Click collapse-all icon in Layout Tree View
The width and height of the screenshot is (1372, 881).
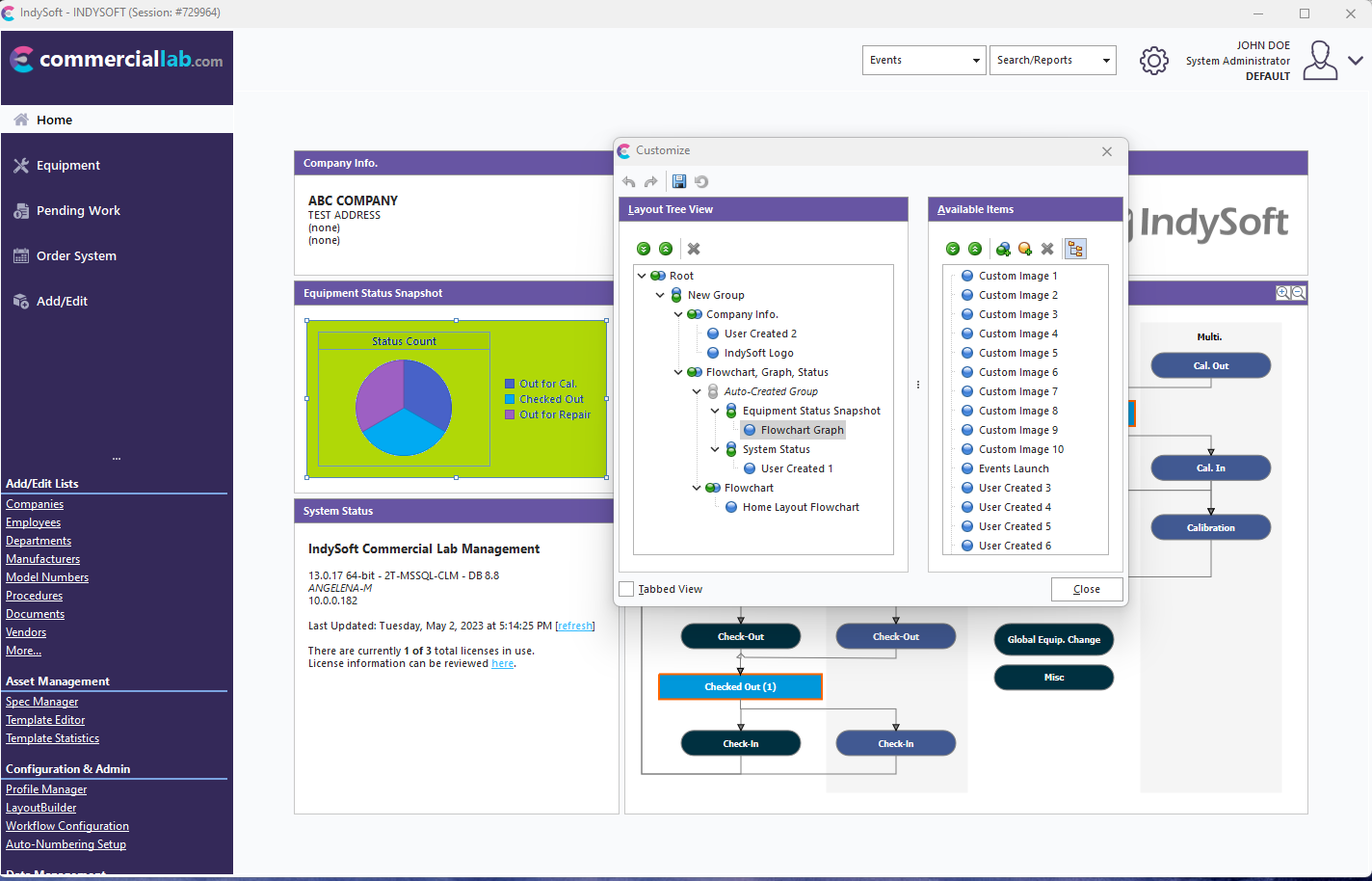pyautogui.click(x=666, y=249)
